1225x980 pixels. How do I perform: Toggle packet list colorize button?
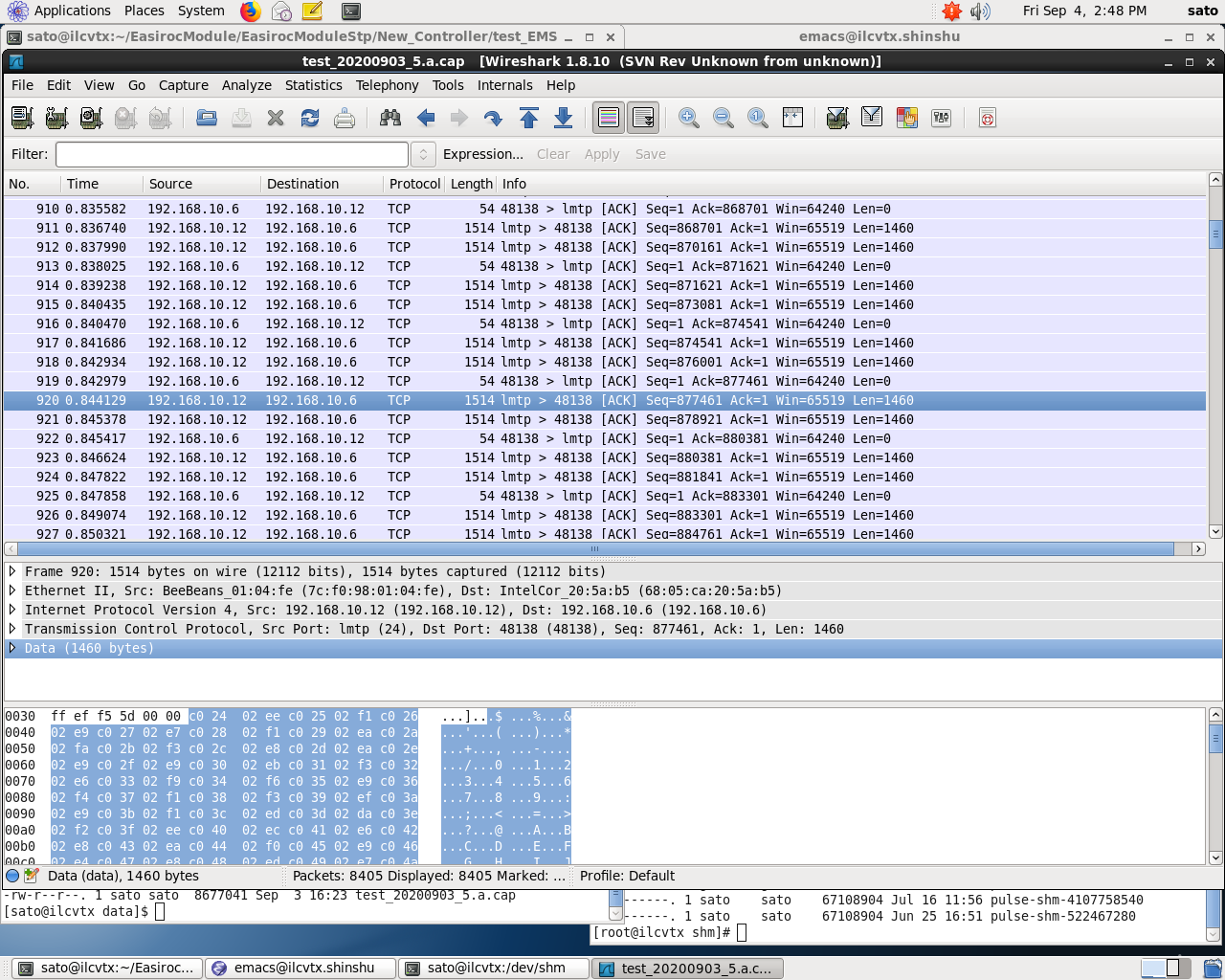(x=609, y=118)
